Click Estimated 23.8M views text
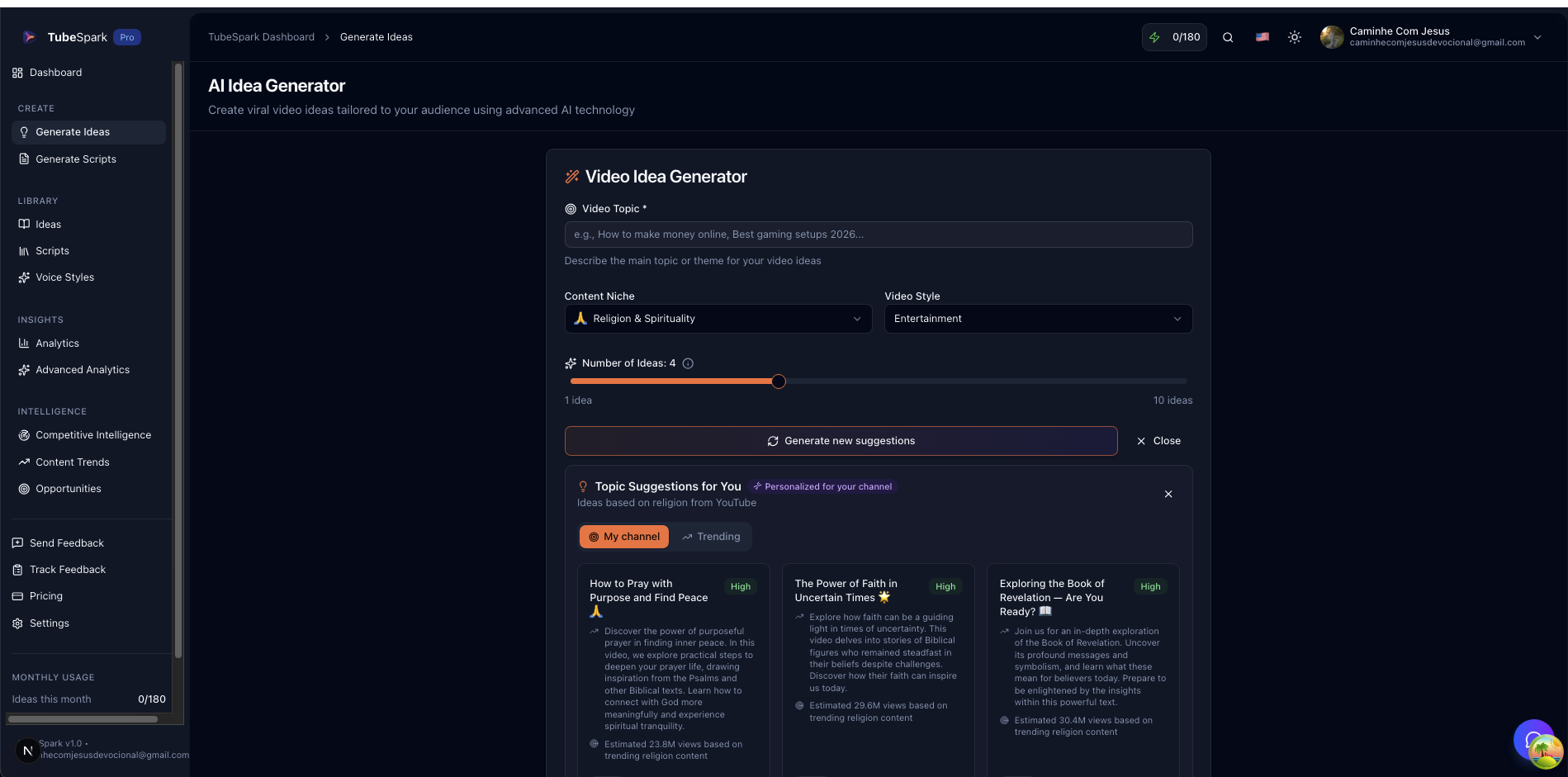Screen dimensions: 1568x777 click(x=673, y=750)
